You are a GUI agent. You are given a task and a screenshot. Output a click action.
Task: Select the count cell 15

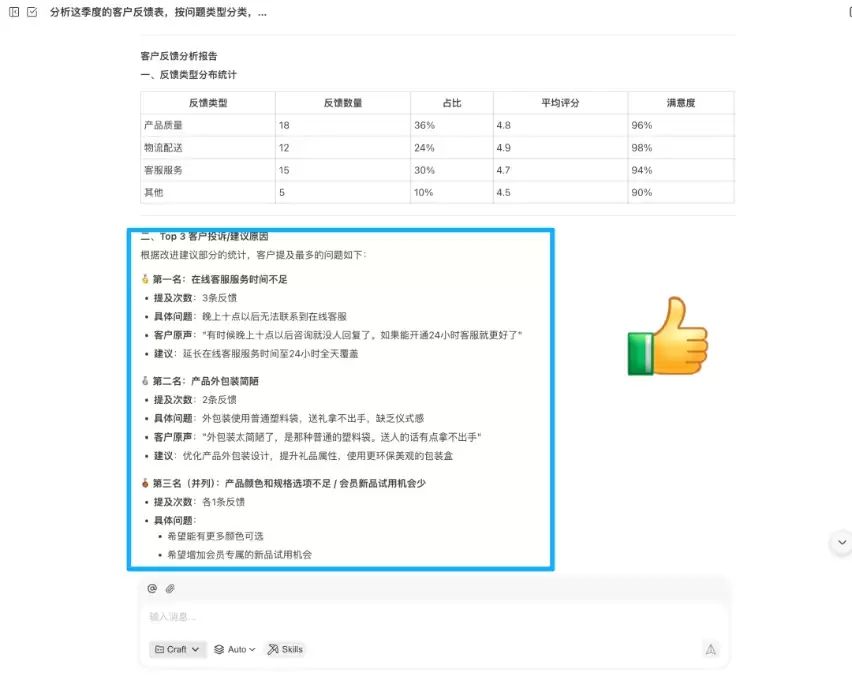(343, 170)
